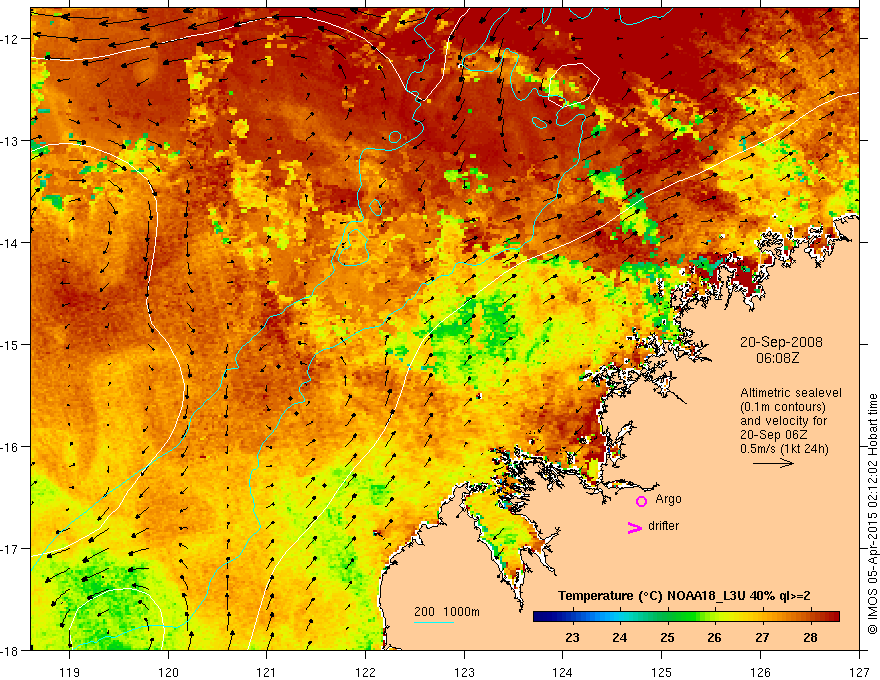Click longitude axis label 126
880x680 pixels.
click(x=760, y=672)
